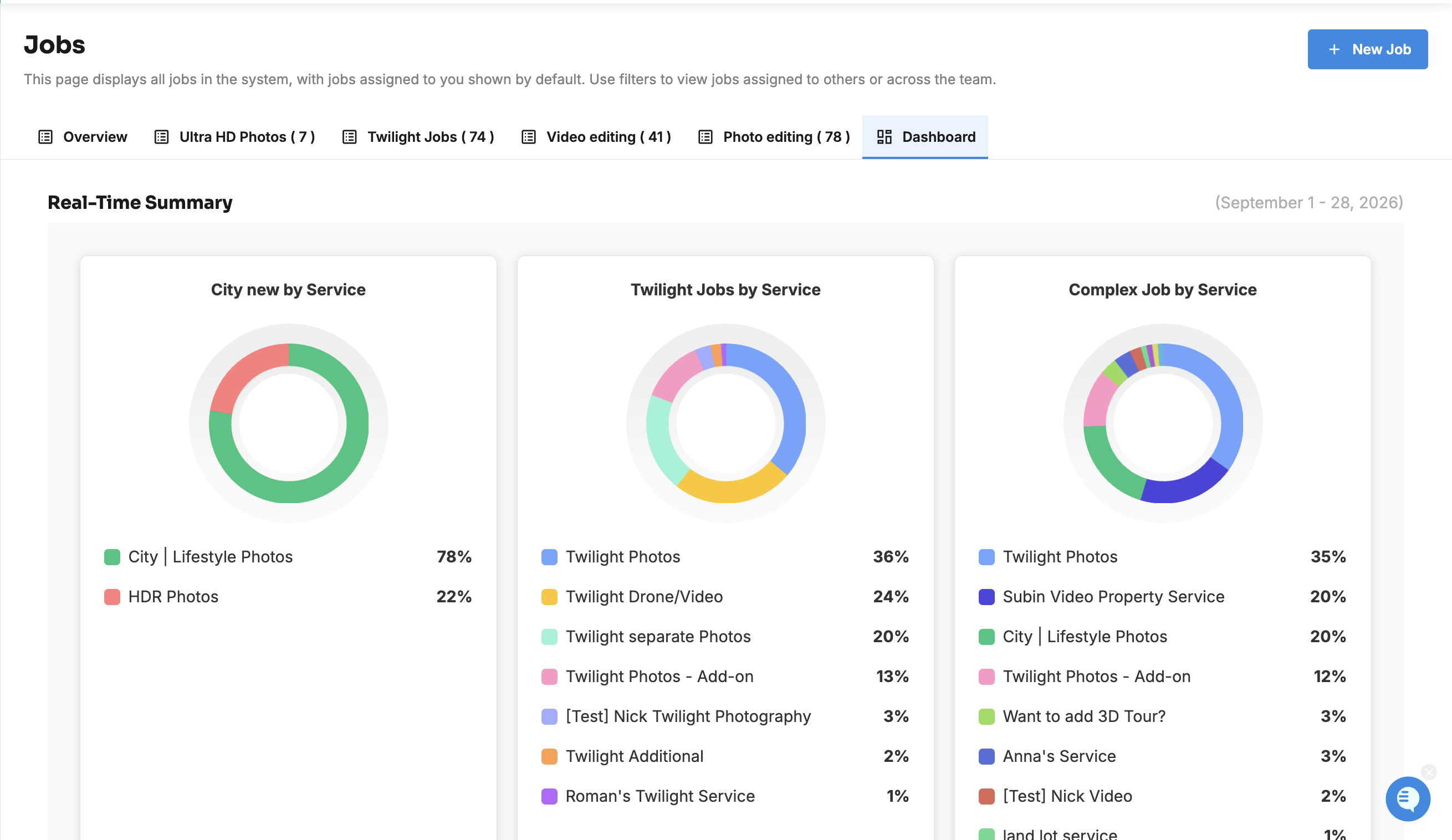Click the 78% value for City Lifestyle Photos
The height and width of the screenshot is (840, 1452).
coord(454,557)
